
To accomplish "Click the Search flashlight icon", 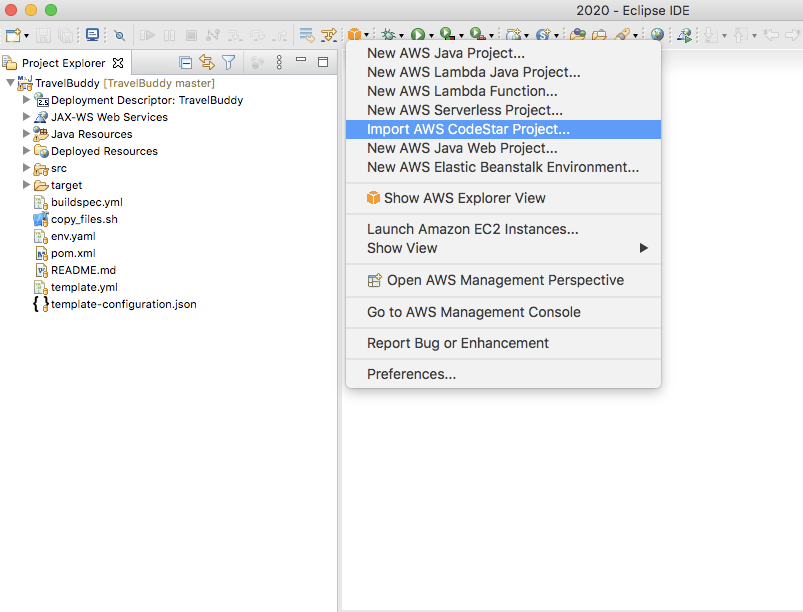I will click(622, 35).
